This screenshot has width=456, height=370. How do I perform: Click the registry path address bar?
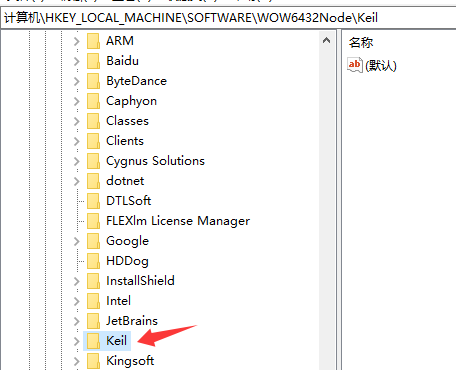(x=228, y=18)
